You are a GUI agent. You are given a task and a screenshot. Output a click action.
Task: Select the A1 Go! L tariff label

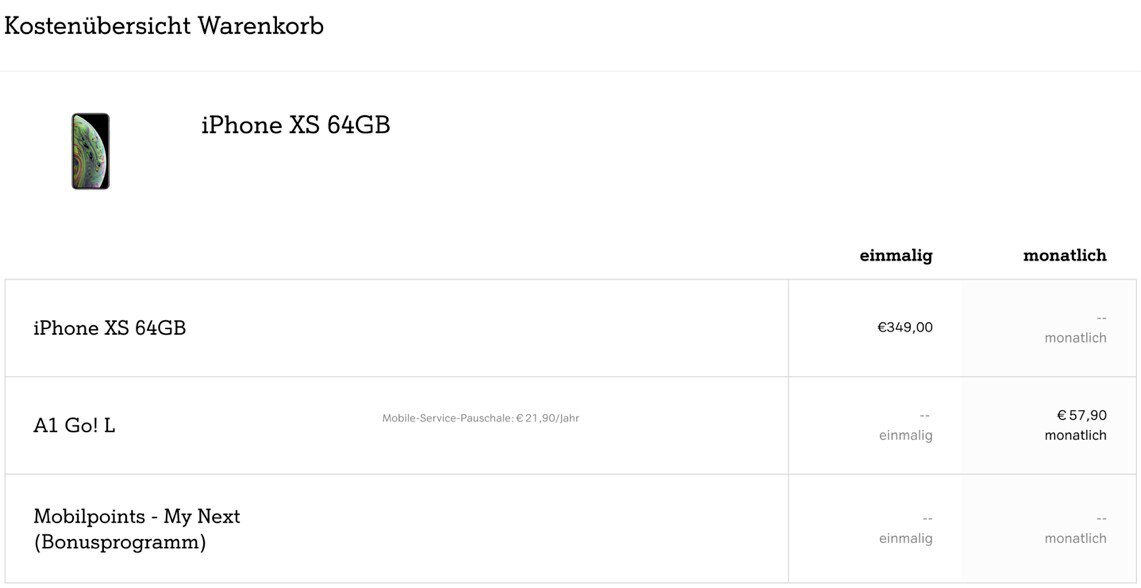tap(74, 425)
